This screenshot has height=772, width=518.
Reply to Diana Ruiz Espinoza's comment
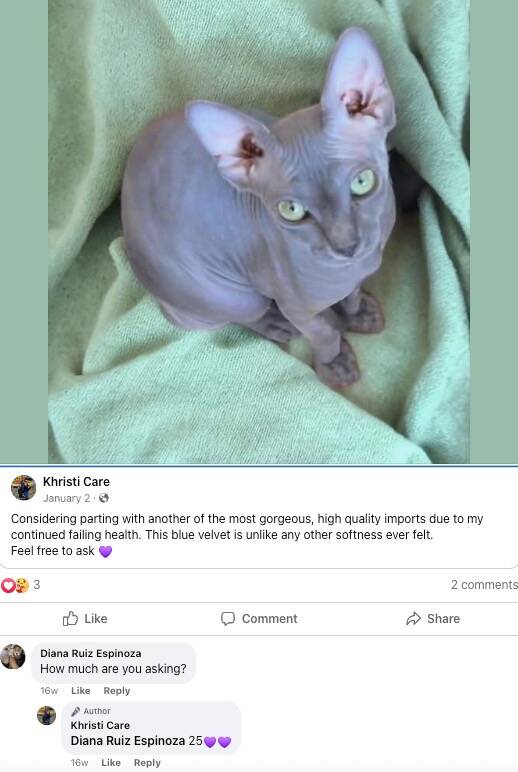[x=117, y=691]
